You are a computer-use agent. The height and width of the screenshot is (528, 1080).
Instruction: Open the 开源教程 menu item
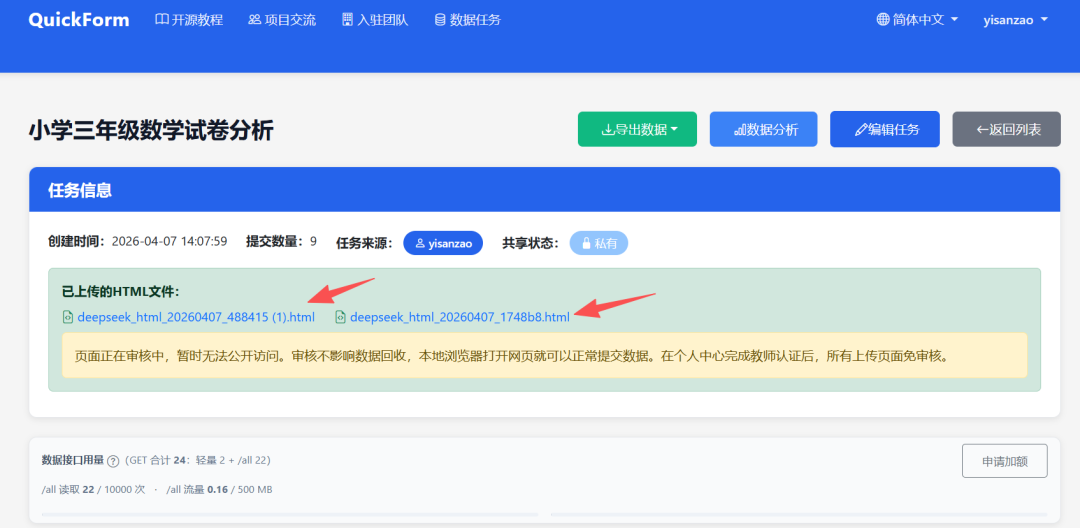tap(189, 20)
